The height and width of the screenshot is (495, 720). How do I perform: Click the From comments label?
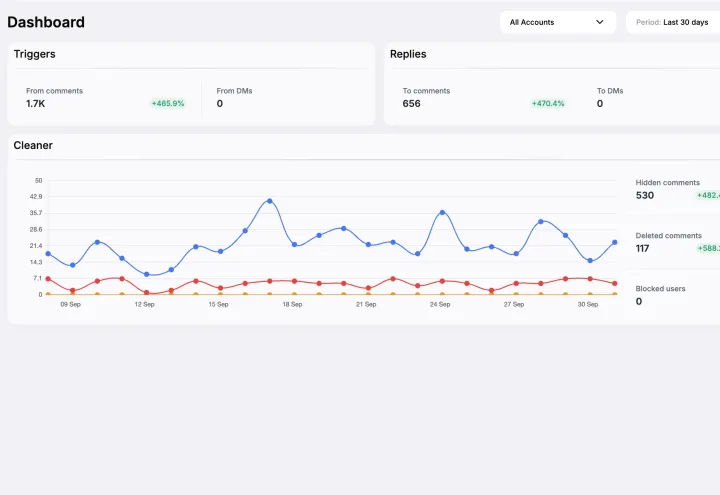tap(54, 91)
